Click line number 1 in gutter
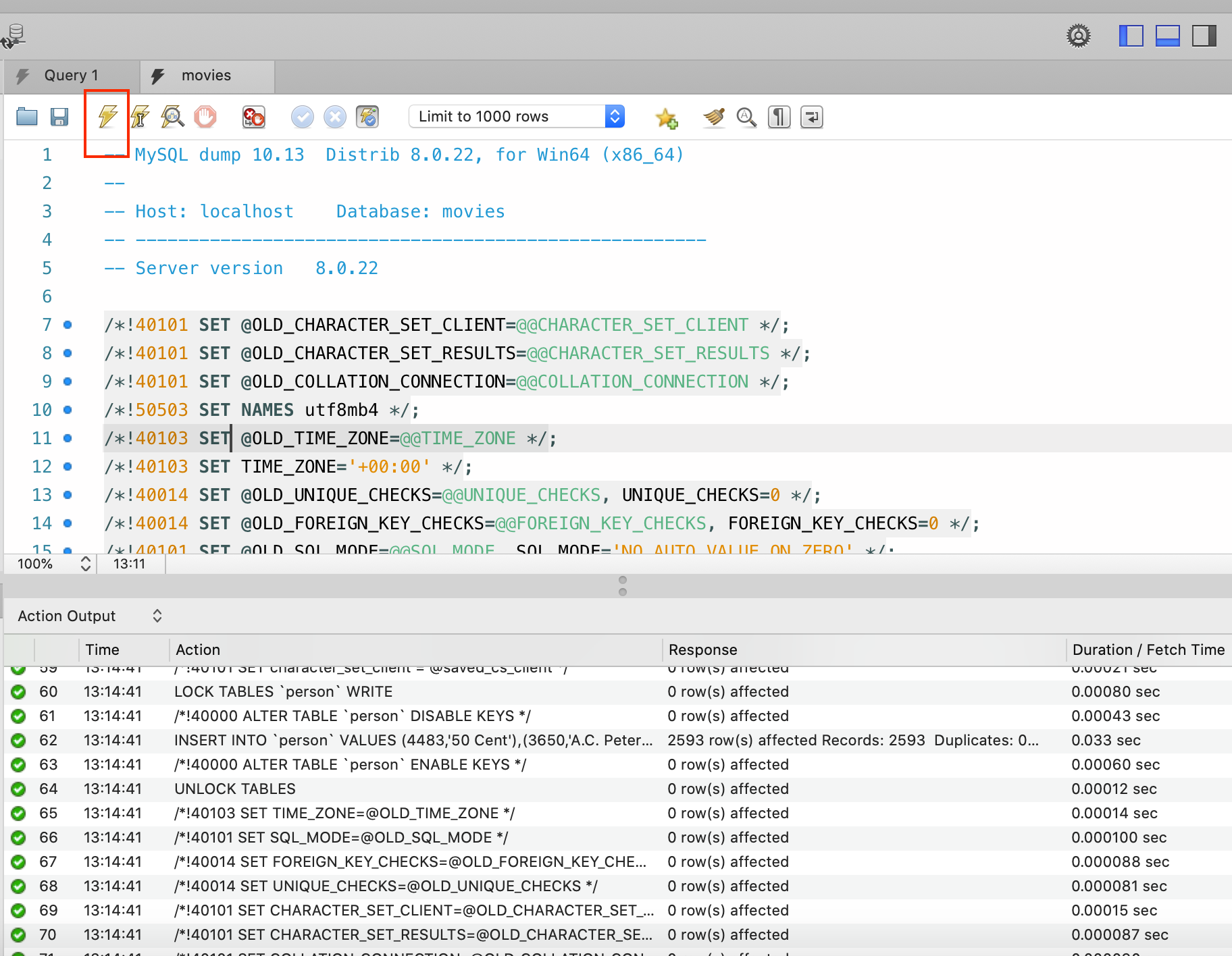Image resolution: width=1232 pixels, height=956 pixels. (x=47, y=155)
